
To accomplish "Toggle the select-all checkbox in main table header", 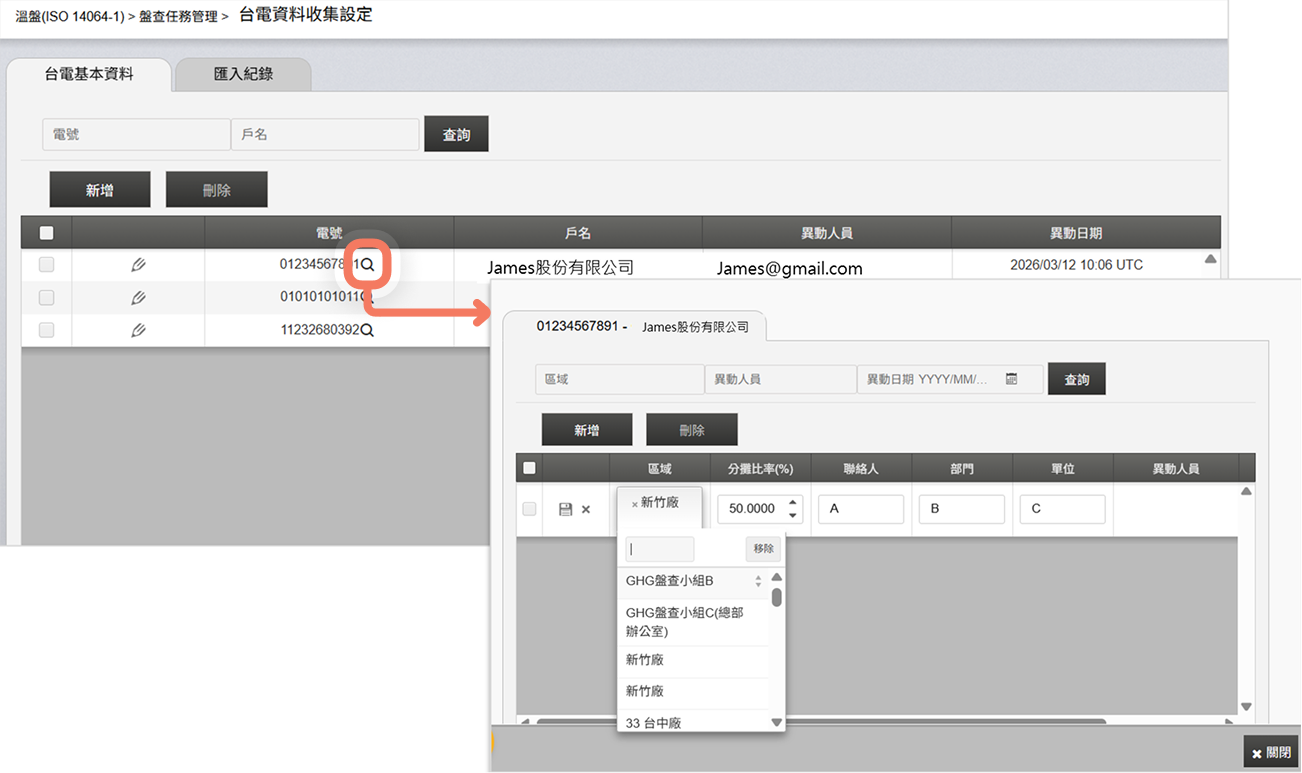I will [46, 233].
